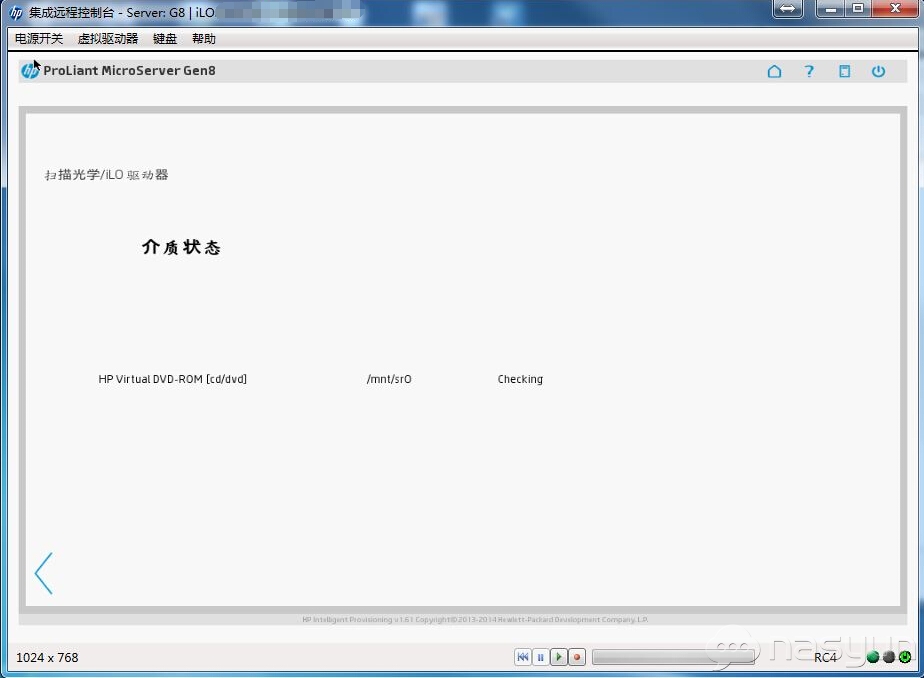Pause the console capture playback
This screenshot has width=924, height=678.
(x=540, y=657)
